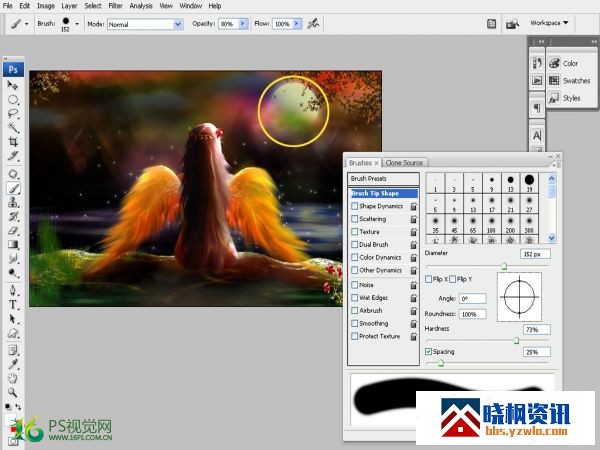Image resolution: width=600 pixels, height=450 pixels.
Task: Open the tool preset picker arrow
Action: [x=26, y=24]
